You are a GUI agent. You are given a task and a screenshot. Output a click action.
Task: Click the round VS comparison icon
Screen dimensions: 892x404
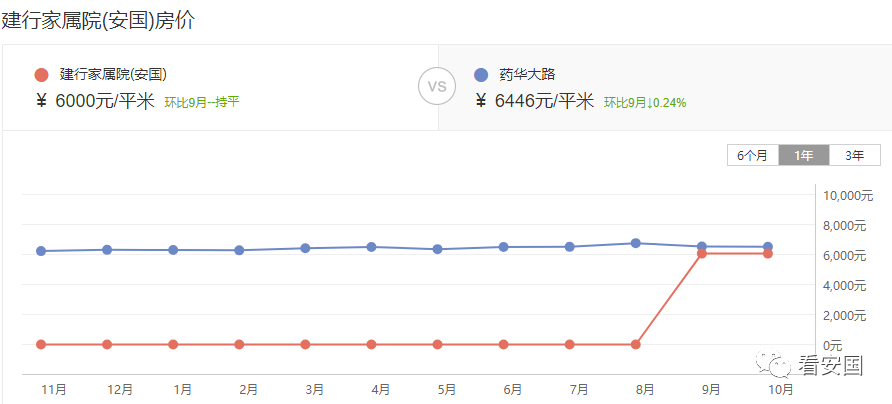point(437,86)
